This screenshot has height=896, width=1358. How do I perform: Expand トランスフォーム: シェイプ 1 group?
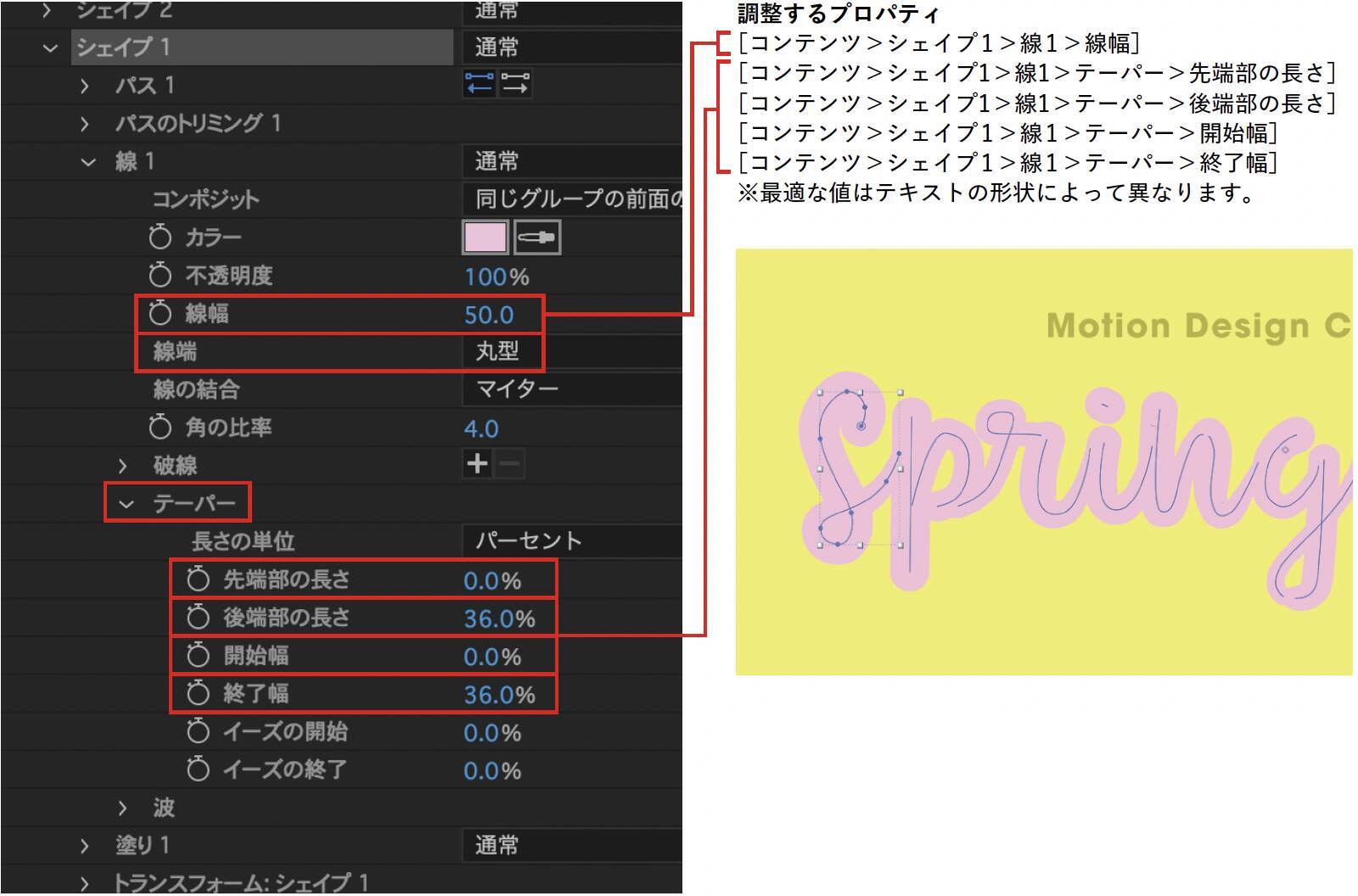click(x=84, y=883)
